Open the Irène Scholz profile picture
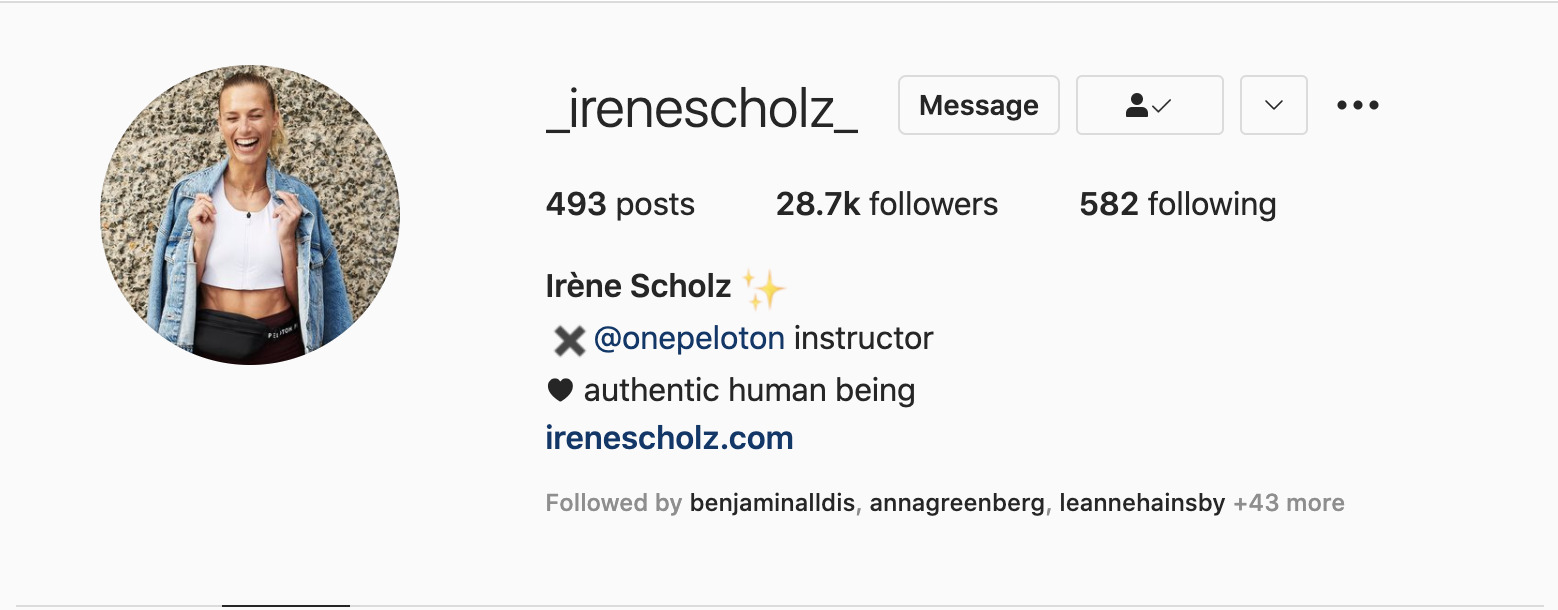 [x=250, y=215]
